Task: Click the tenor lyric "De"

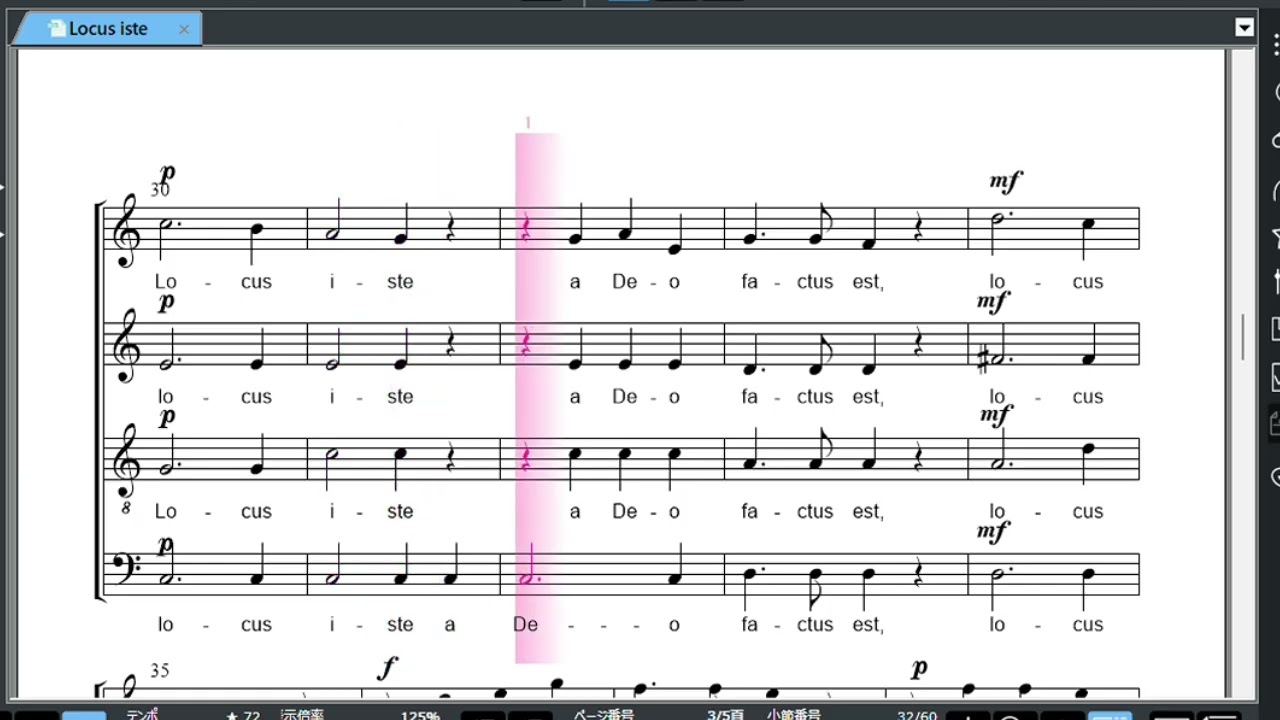Action: click(625, 511)
